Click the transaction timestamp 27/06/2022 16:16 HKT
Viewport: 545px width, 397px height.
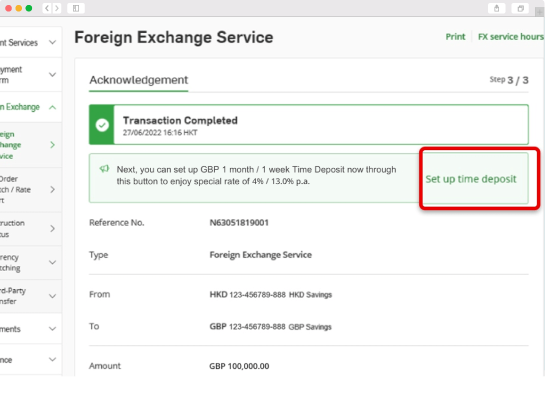[160, 132]
